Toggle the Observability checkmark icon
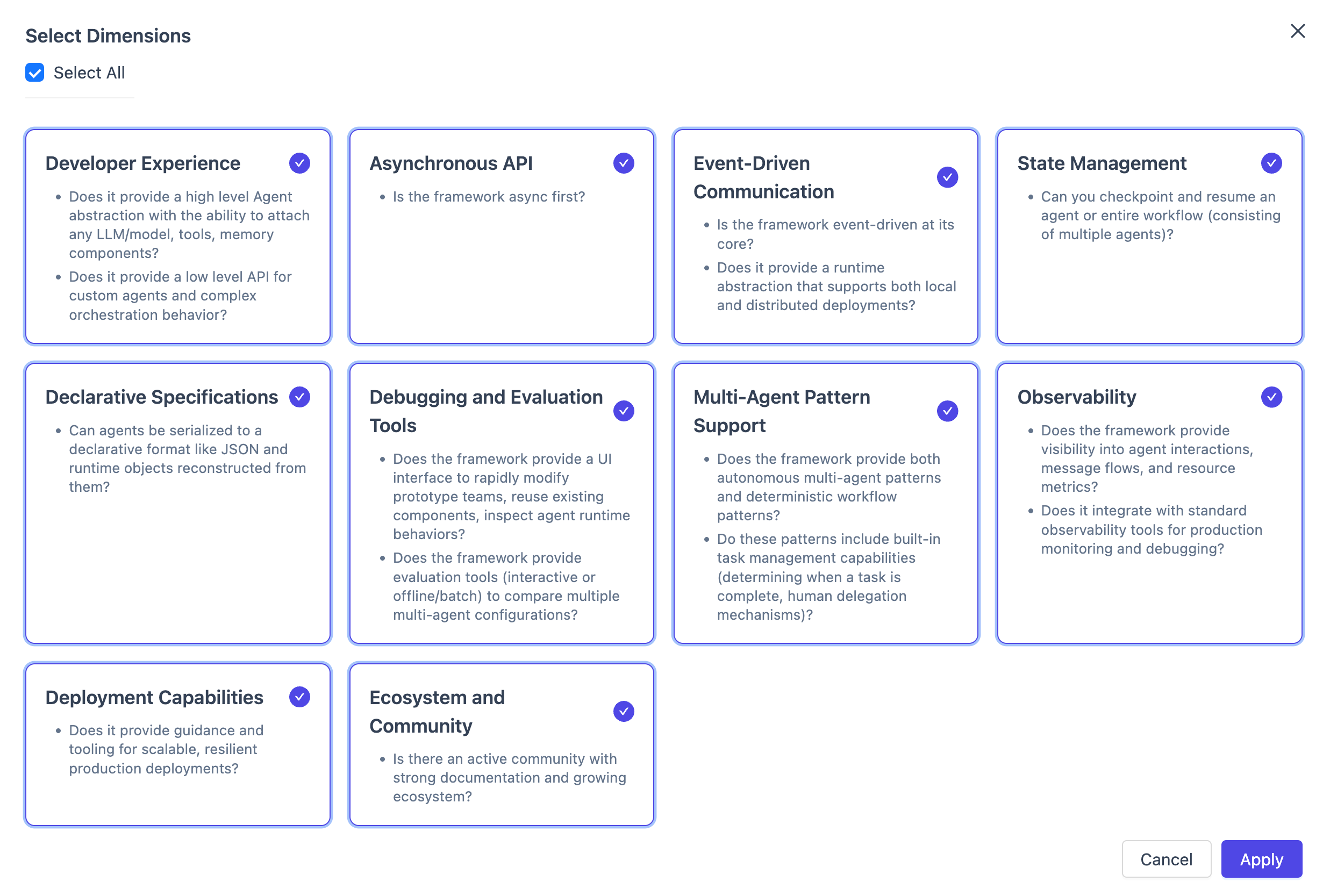The image size is (1330, 896). (x=1271, y=396)
